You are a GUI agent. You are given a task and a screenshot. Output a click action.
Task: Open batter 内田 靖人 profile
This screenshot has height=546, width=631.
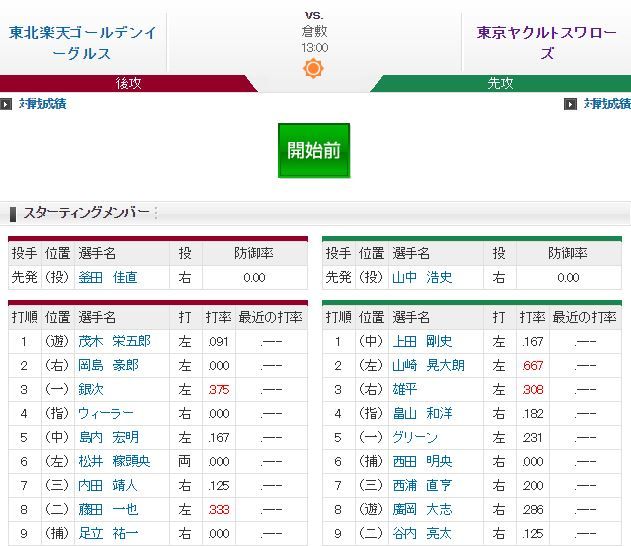click(x=108, y=485)
